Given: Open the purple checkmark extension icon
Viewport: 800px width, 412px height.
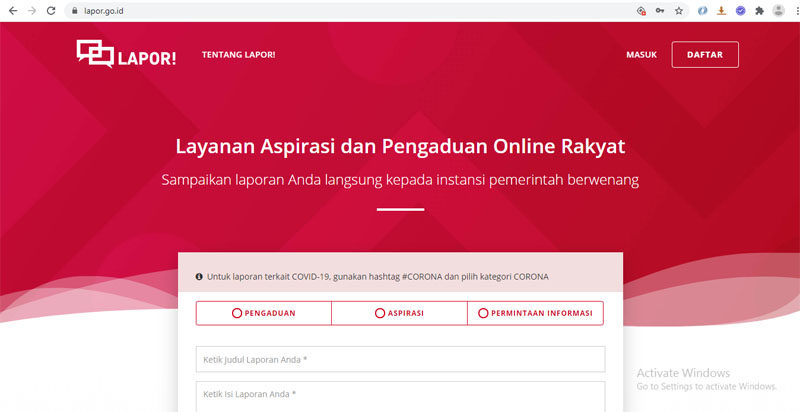Looking at the screenshot, I should coord(740,11).
